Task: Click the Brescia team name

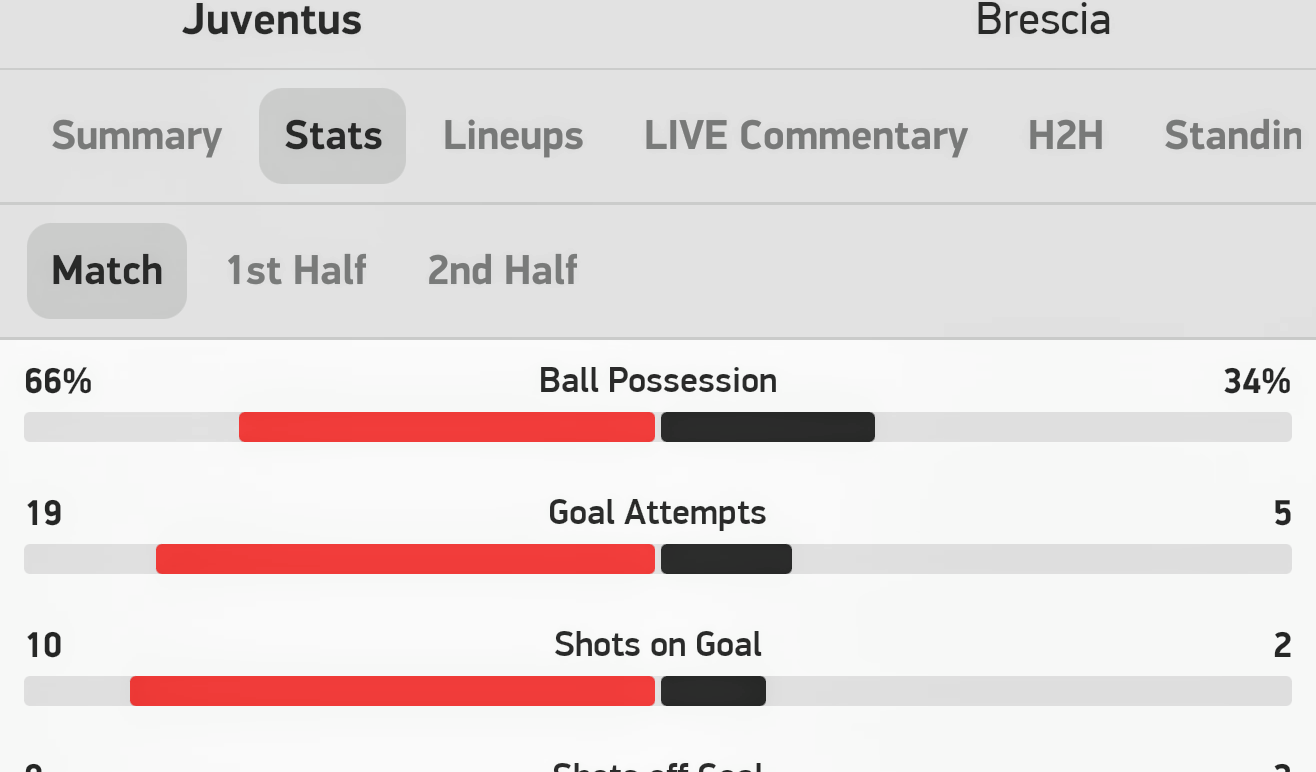Action: click(x=1043, y=20)
